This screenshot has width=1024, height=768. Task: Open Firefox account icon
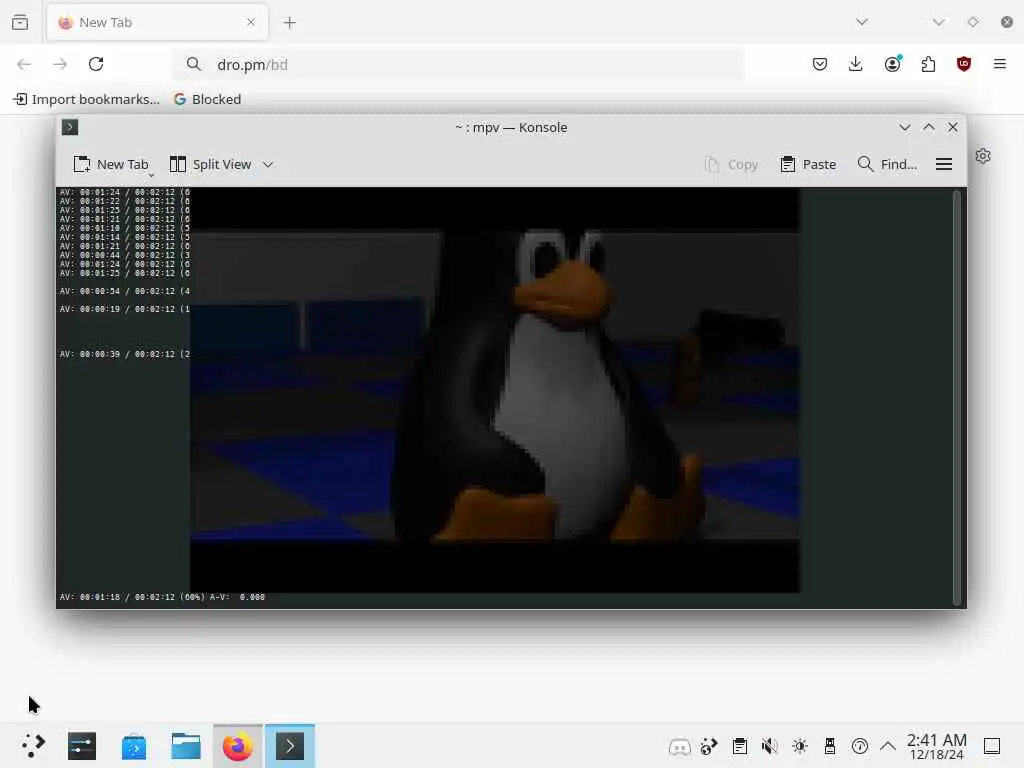coord(892,64)
